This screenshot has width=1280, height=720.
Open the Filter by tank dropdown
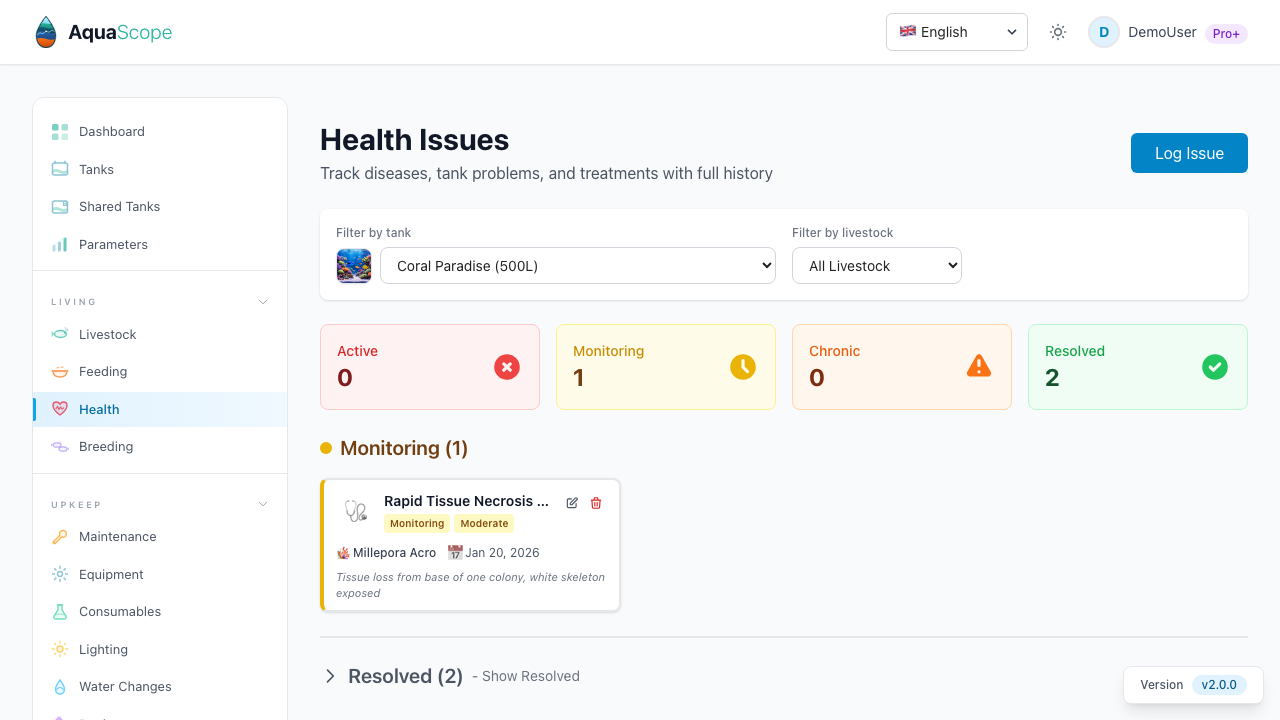pyautogui.click(x=578, y=266)
